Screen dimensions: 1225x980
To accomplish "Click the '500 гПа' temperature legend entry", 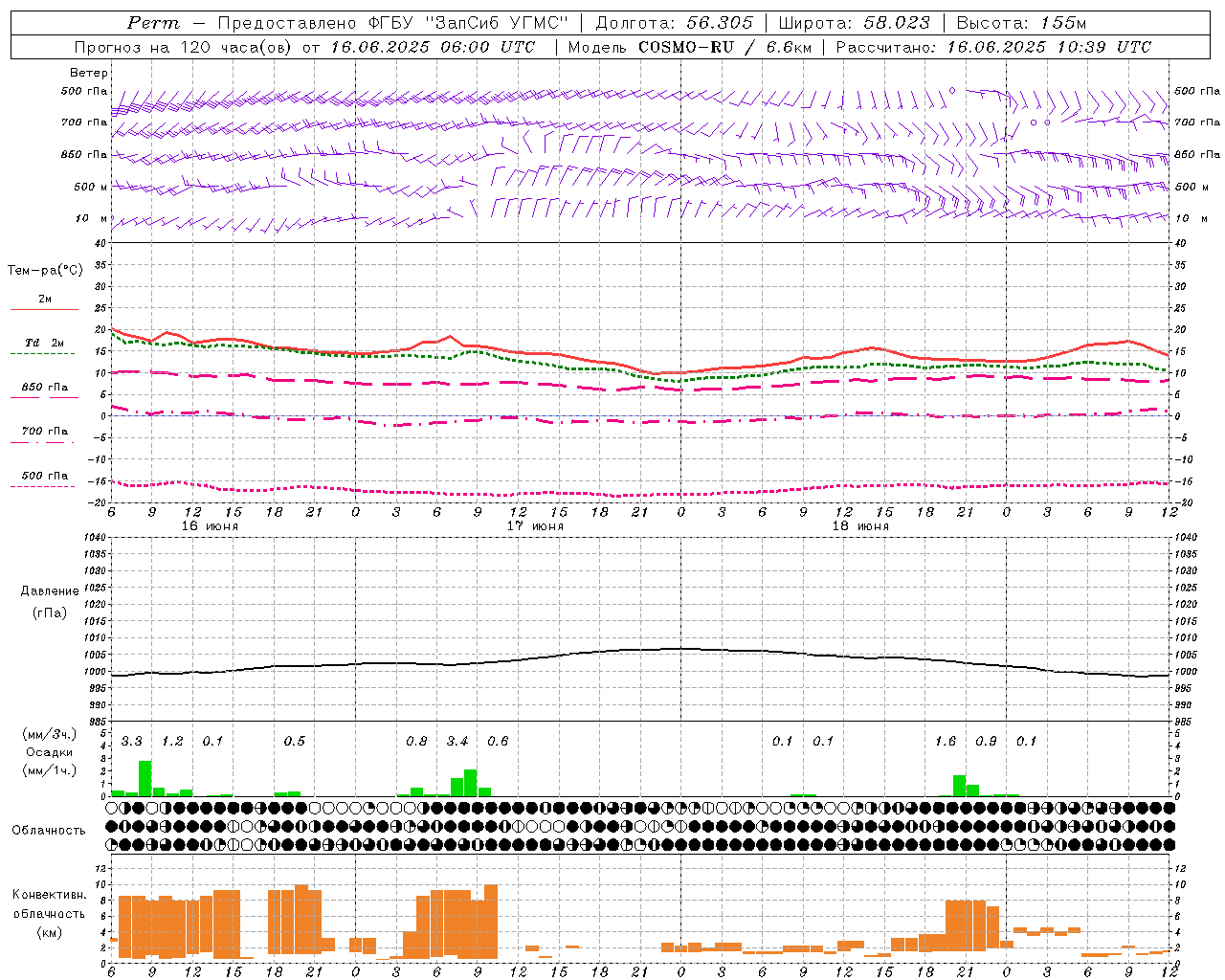I will [45, 476].
